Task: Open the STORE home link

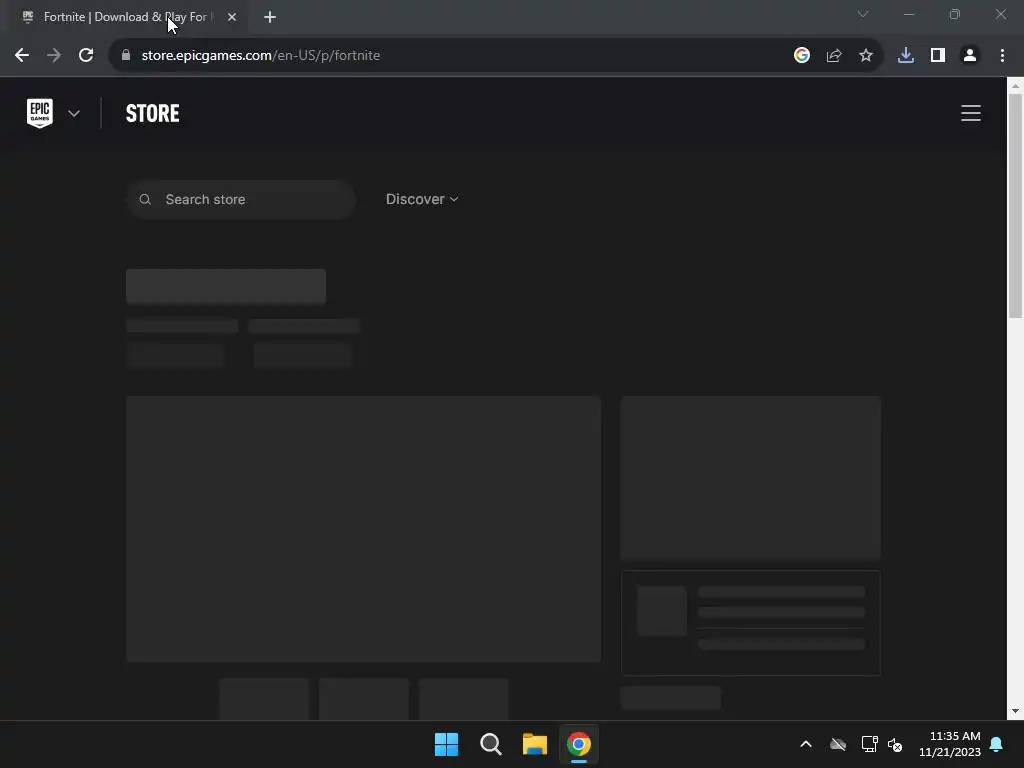Action: pos(152,114)
